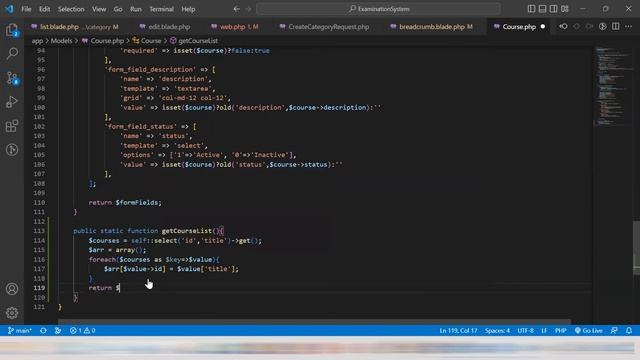Viewport: 640px width, 360px height.
Task: Go back with the left arrow
Action: [236, 9]
